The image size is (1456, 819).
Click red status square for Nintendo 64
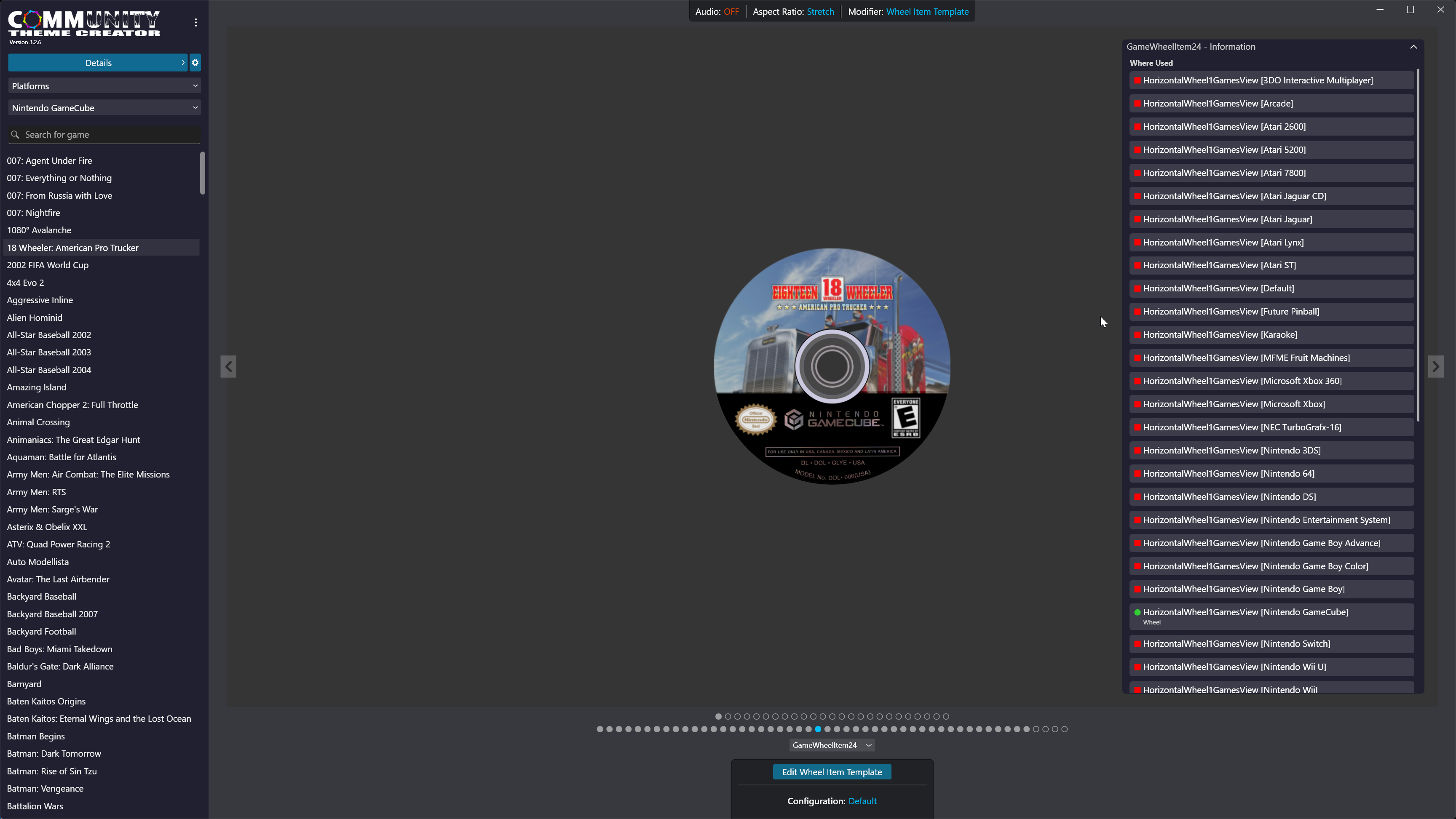1137,473
